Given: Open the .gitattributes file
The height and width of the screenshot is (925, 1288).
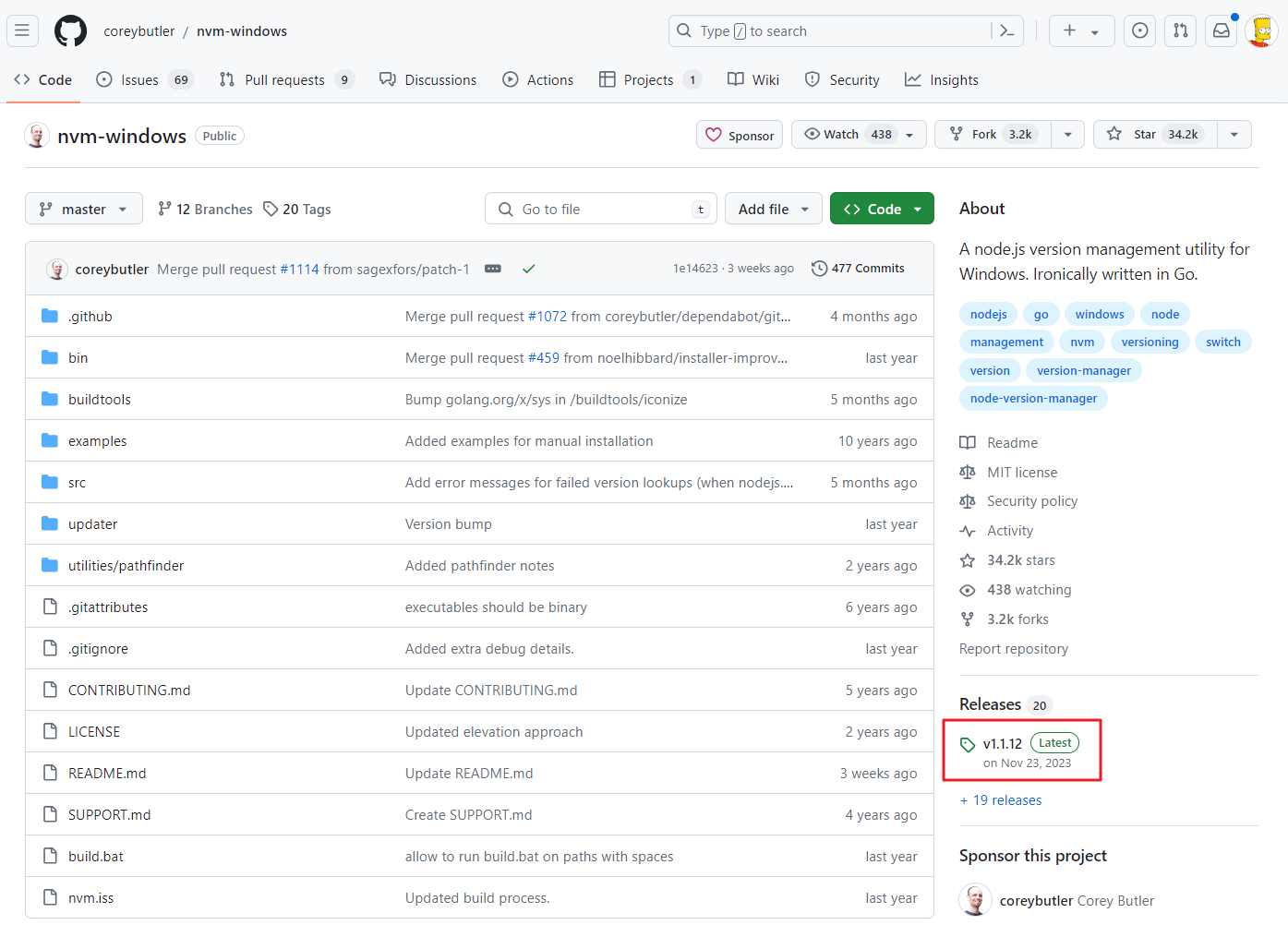Looking at the screenshot, I should (x=108, y=607).
